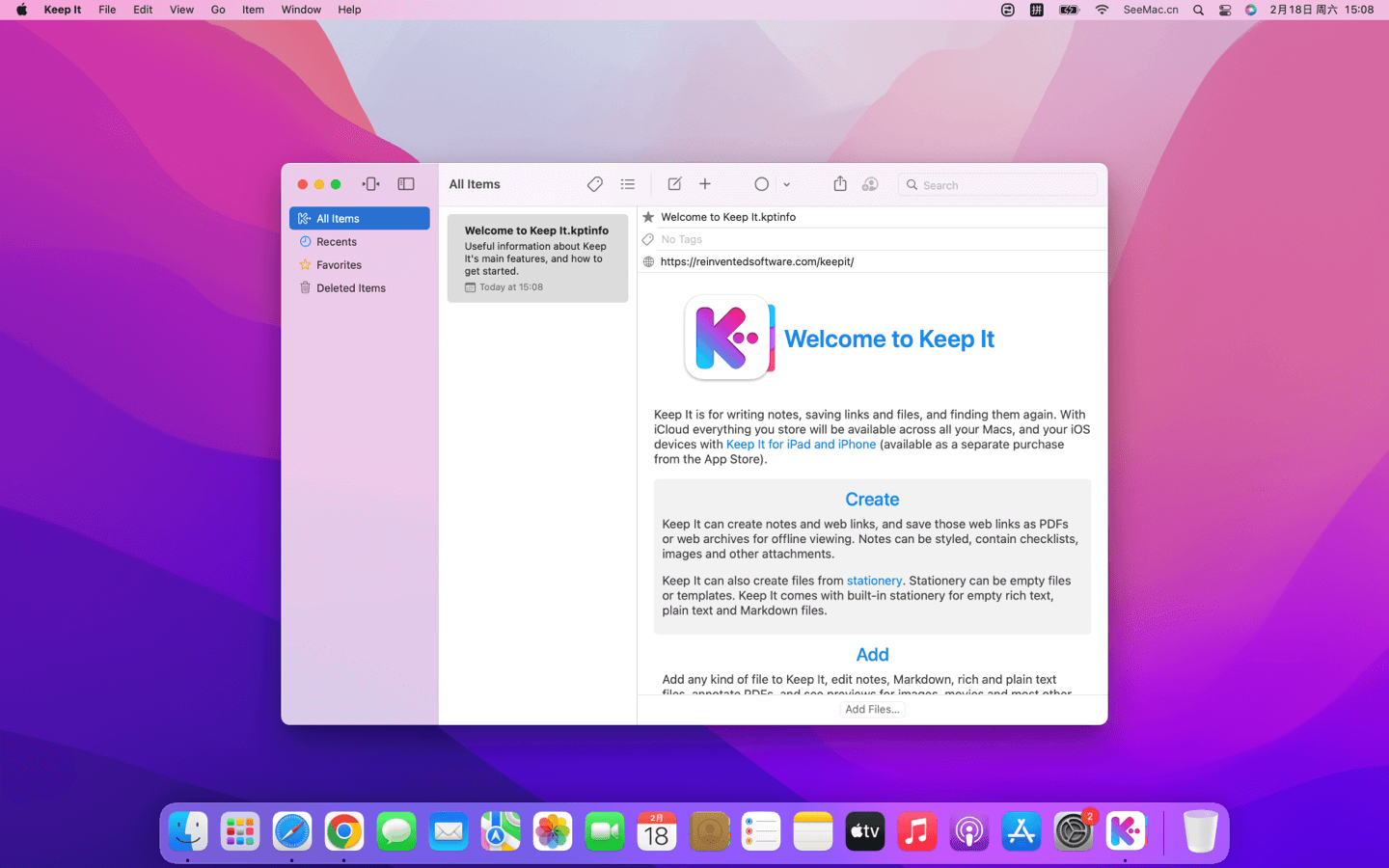This screenshot has height=868, width=1389.
Task: Open the Item menu
Action: tap(253, 10)
